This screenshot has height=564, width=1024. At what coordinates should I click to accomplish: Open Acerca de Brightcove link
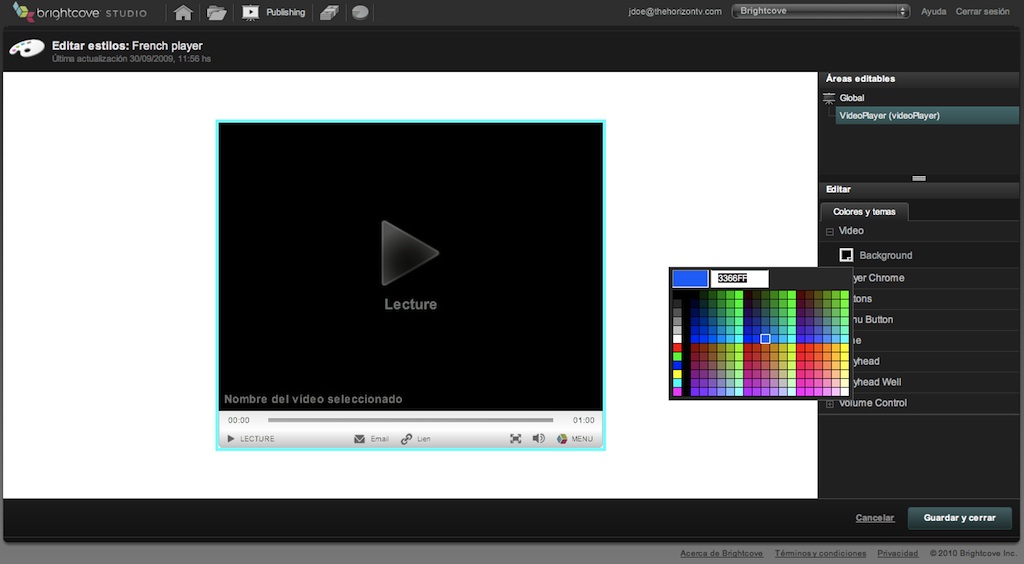721,553
